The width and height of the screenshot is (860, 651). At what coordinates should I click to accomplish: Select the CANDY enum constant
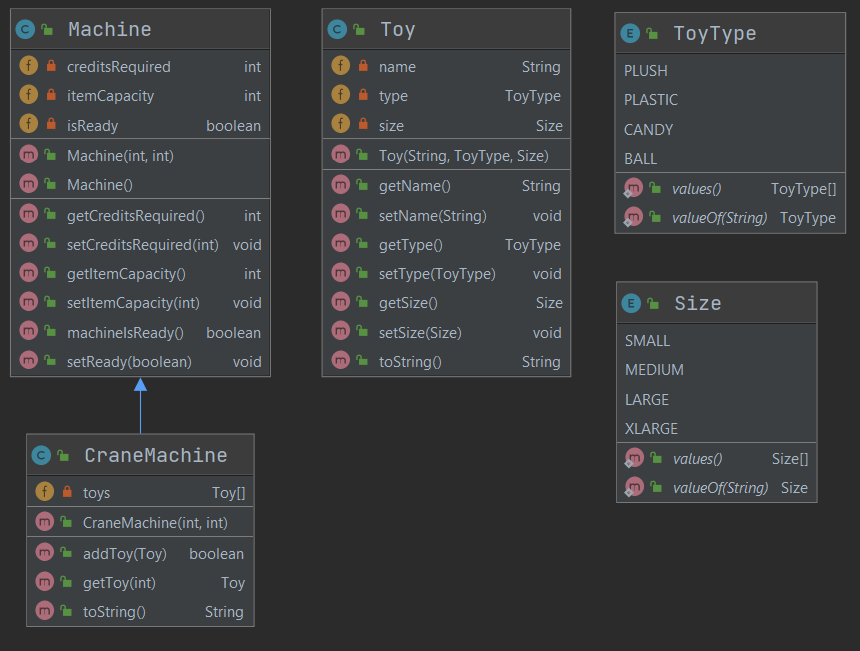(x=648, y=129)
